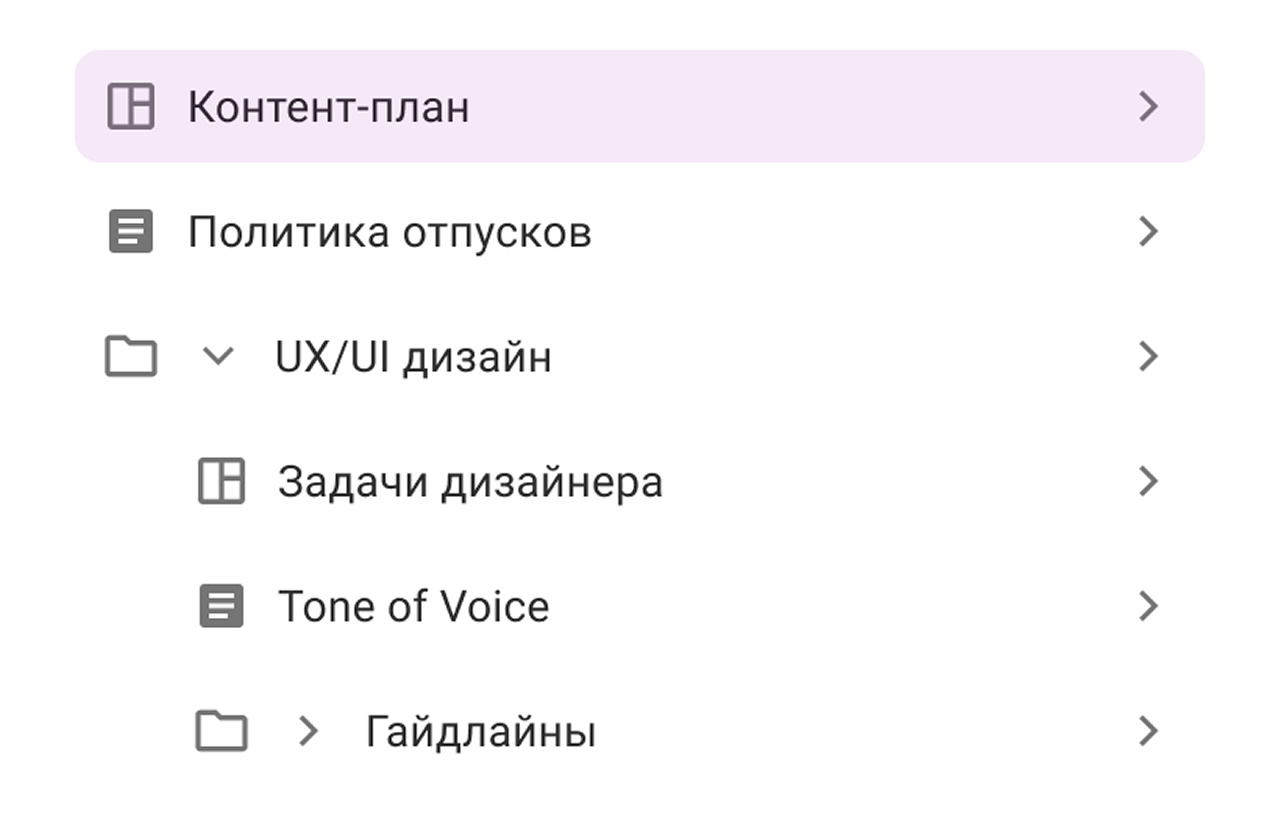The width and height of the screenshot is (1280, 840).
Task: Collapse the UX/UI дизайн folder
Action: click(x=217, y=356)
